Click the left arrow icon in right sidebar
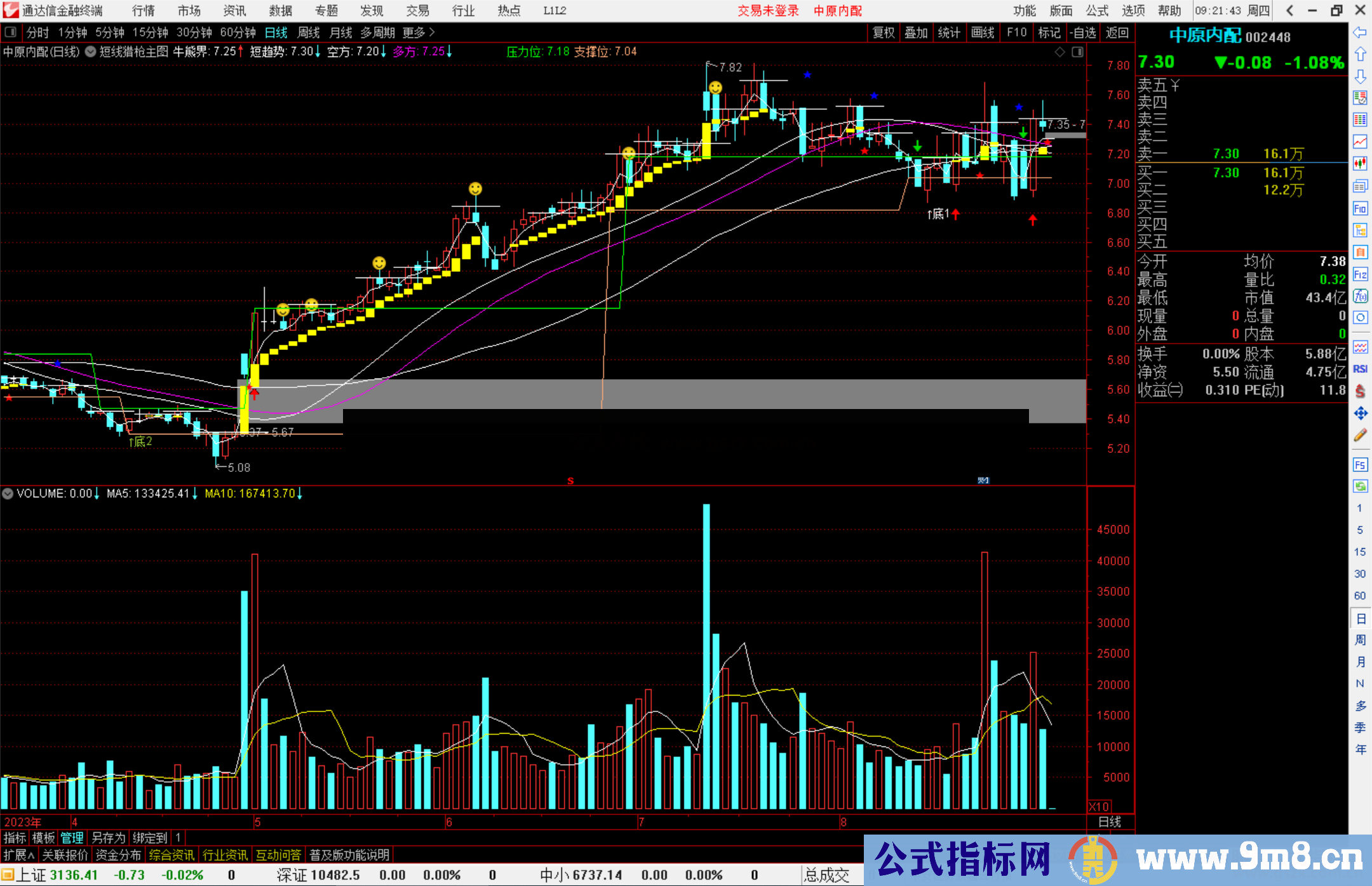This screenshot has height=886, width=1372. tap(1360, 32)
